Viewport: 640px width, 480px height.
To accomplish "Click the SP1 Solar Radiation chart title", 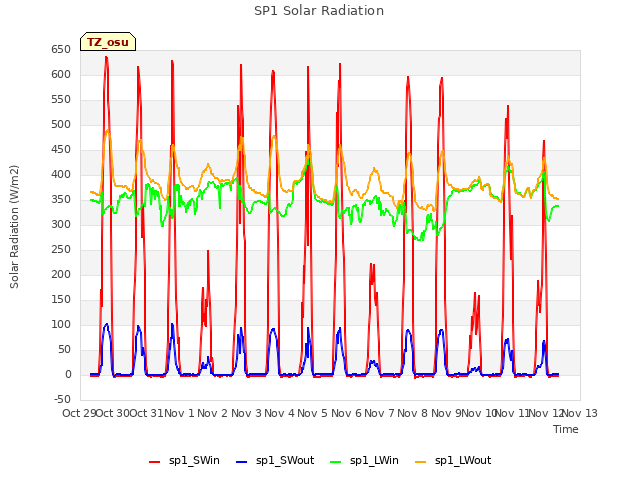I will (319, 11).
